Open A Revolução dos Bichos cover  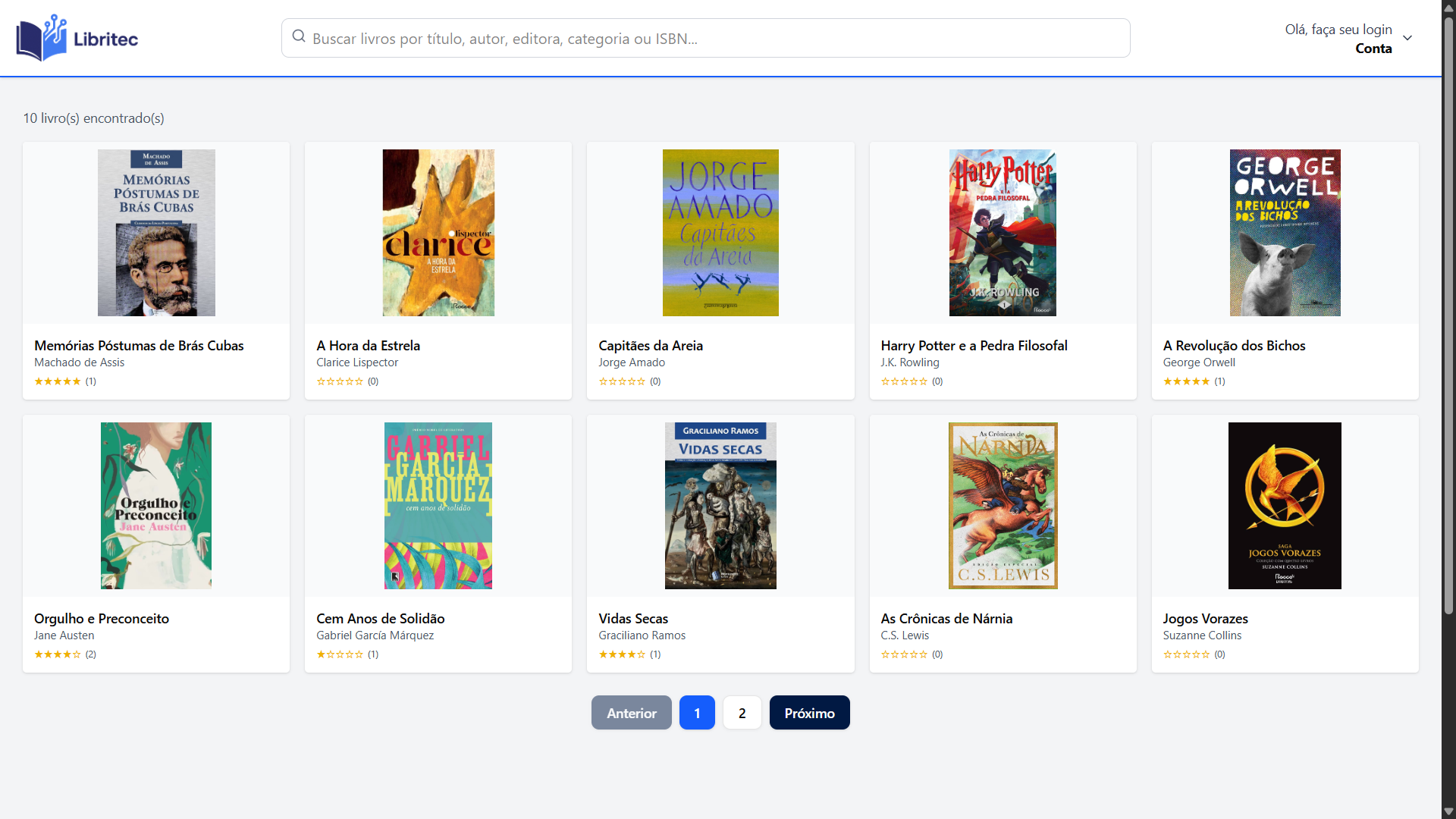(1285, 233)
